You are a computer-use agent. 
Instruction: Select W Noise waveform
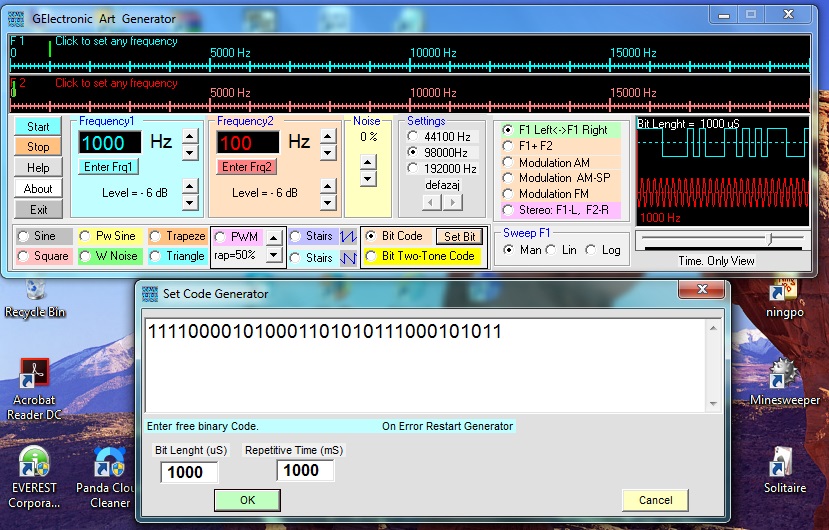[109, 256]
